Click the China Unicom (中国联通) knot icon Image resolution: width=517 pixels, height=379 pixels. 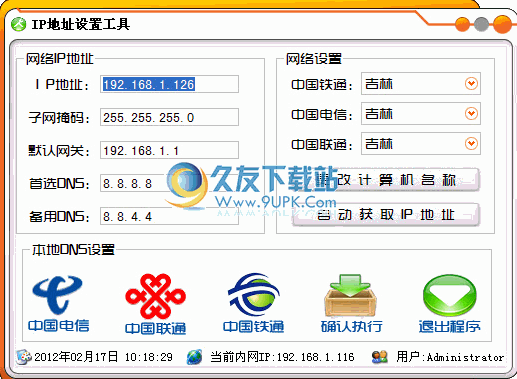155,297
